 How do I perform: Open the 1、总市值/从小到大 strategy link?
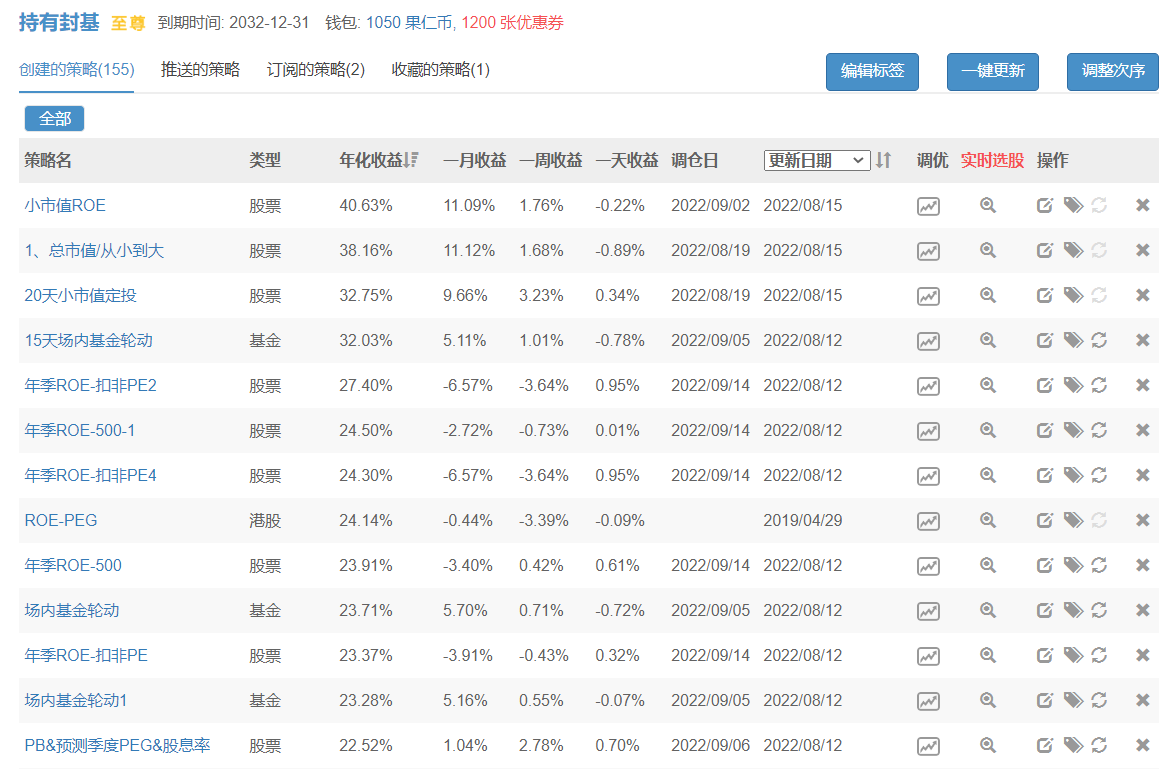tap(94, 250)
